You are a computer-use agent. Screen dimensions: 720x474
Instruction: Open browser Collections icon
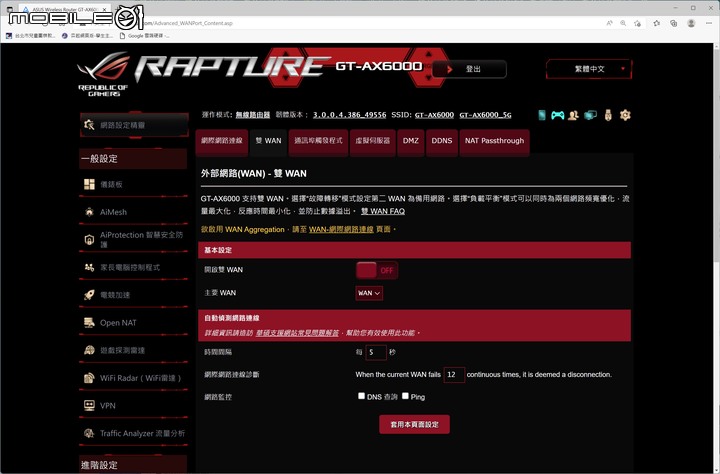click(674, 23)
